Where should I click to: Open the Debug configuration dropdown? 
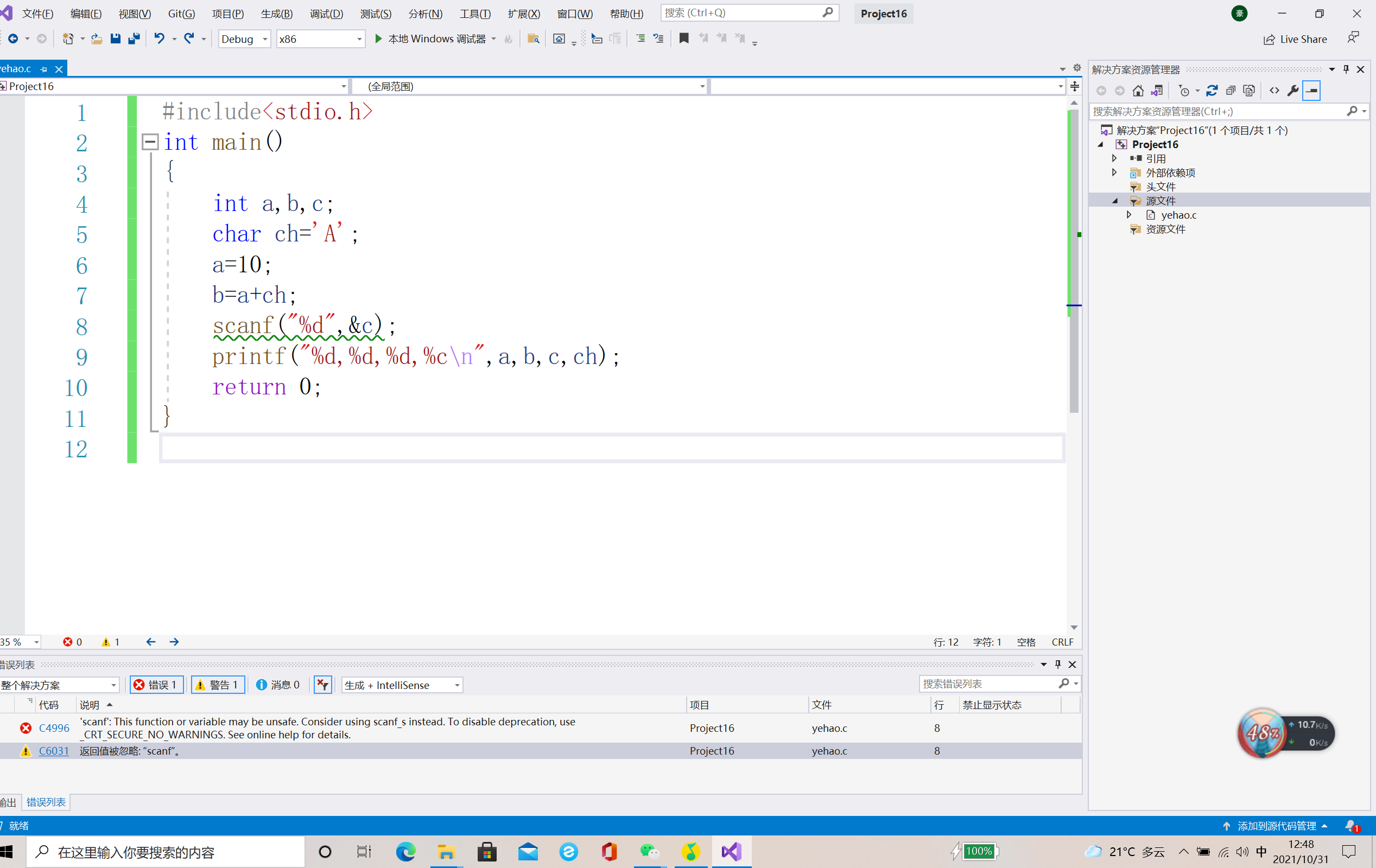(245, 39)
